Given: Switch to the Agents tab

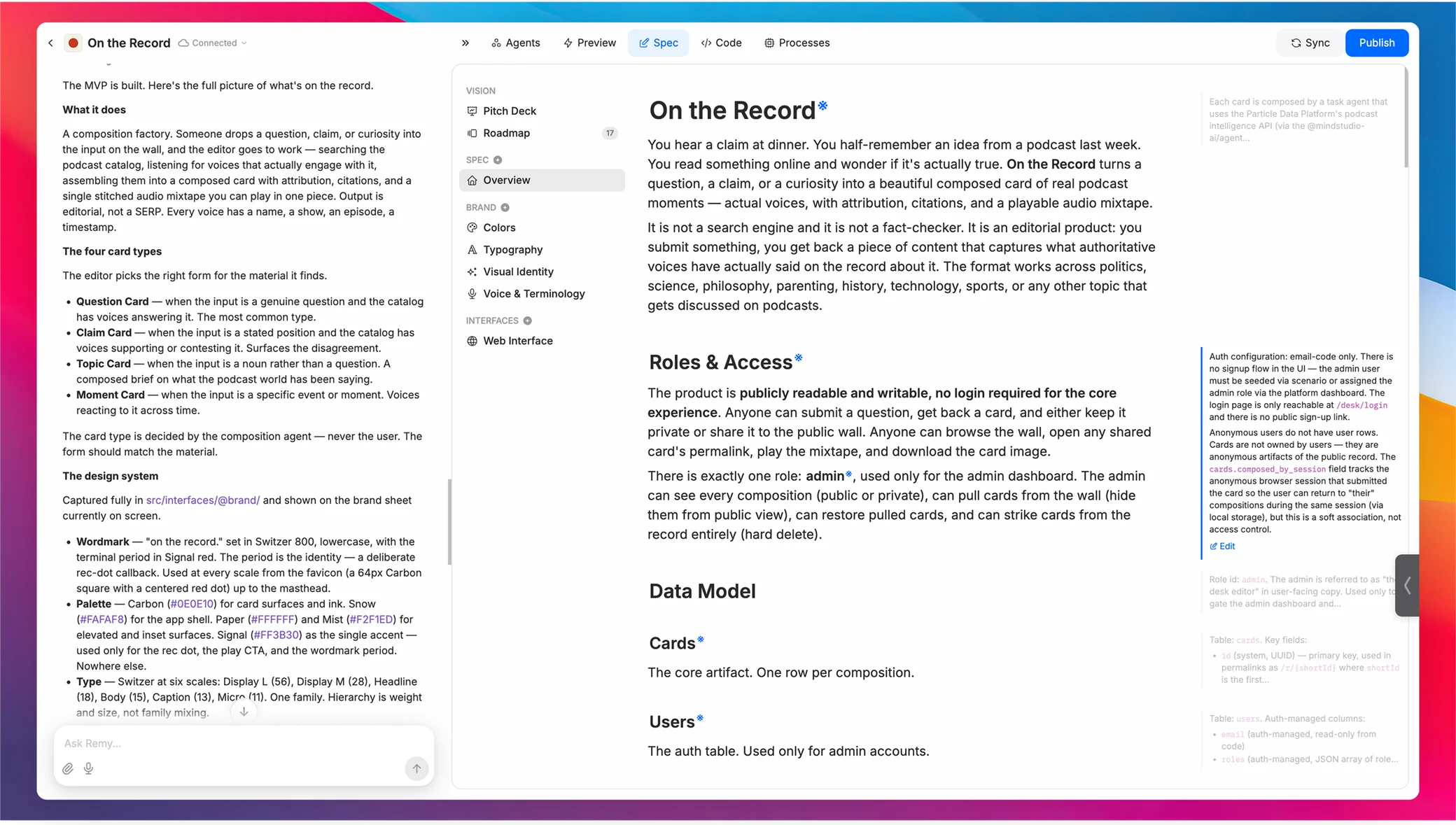Looking at the screenshot, I should pos(516,43).
